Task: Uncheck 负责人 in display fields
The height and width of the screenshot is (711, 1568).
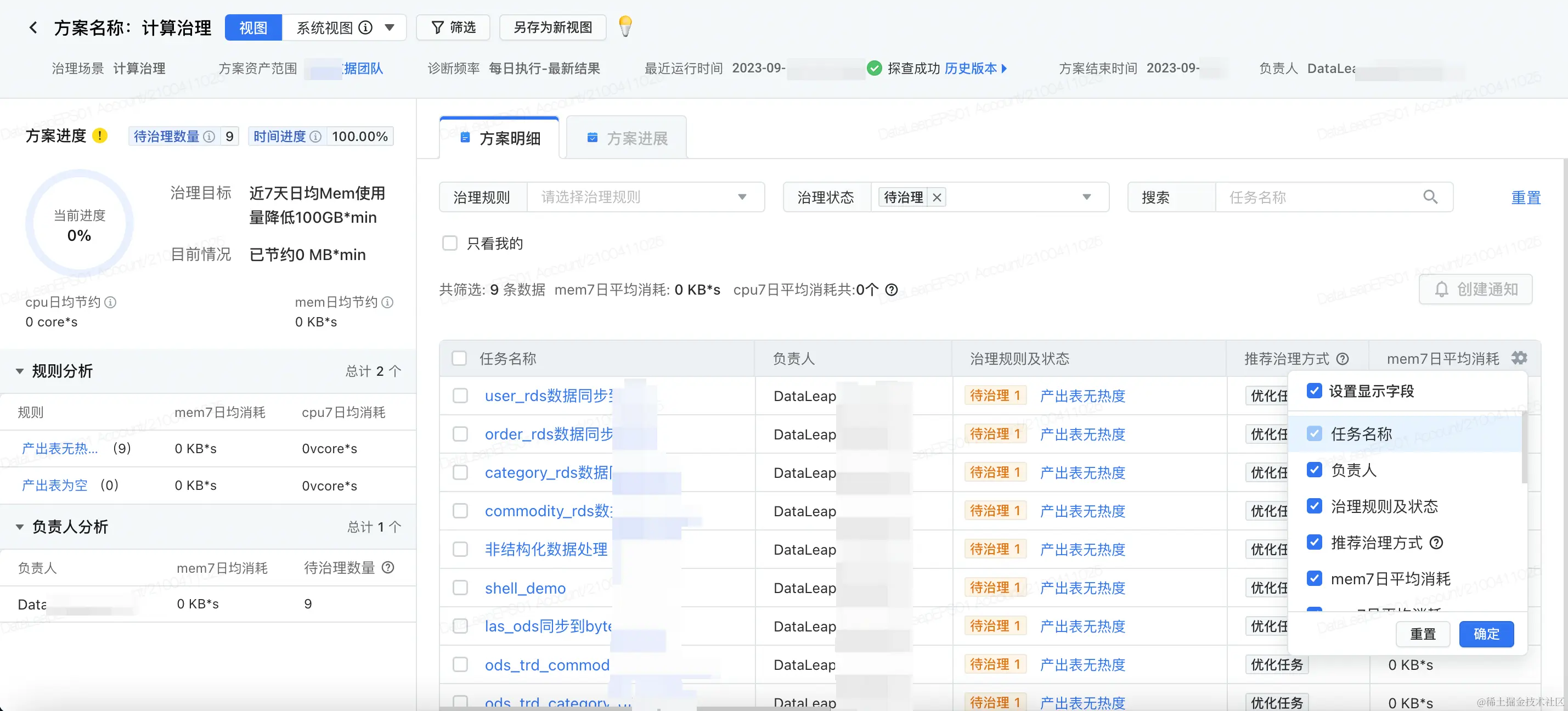Action: click(x=1314, y=470)
